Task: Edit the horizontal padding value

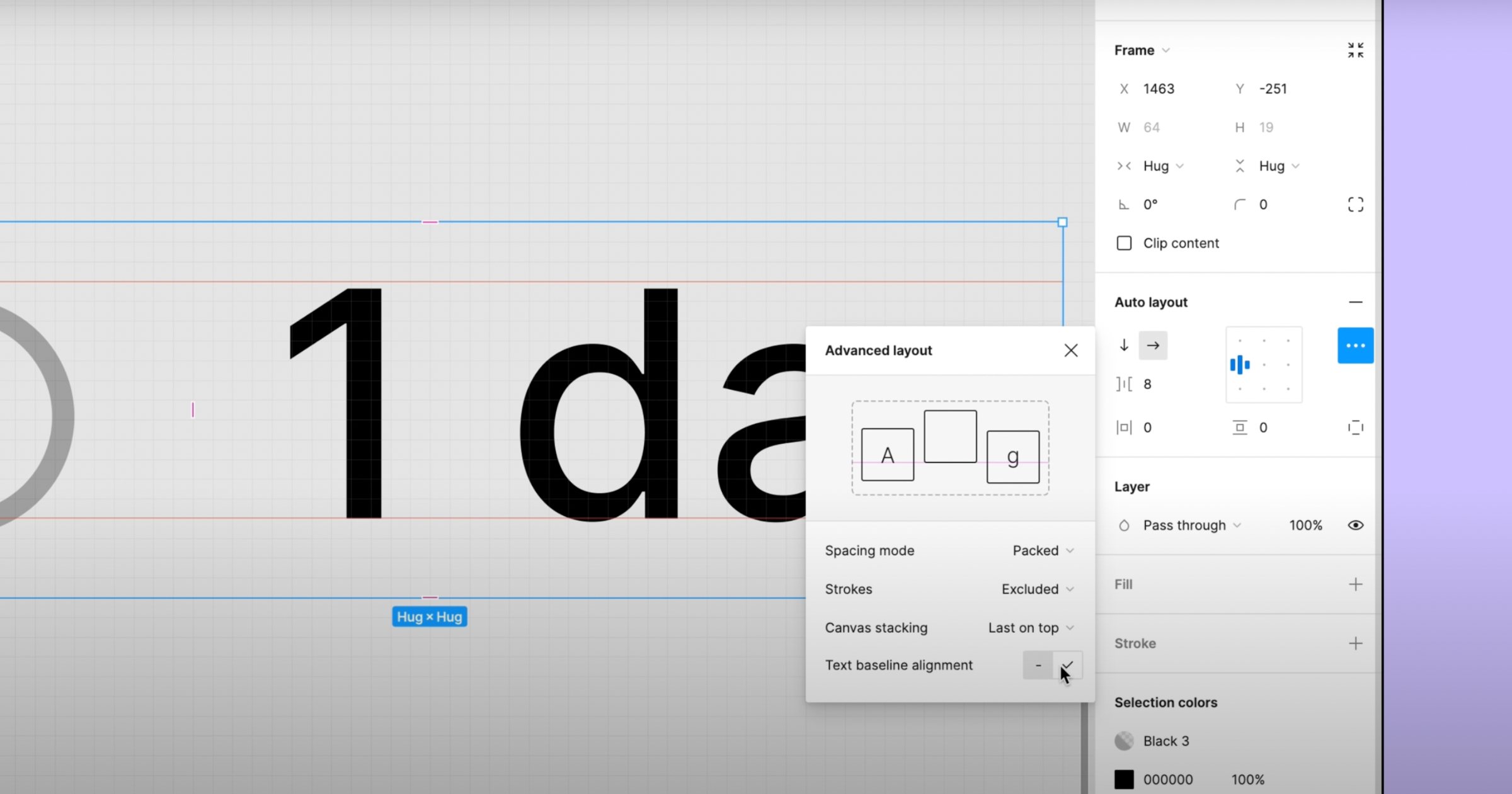Action: pos(1148,428)
